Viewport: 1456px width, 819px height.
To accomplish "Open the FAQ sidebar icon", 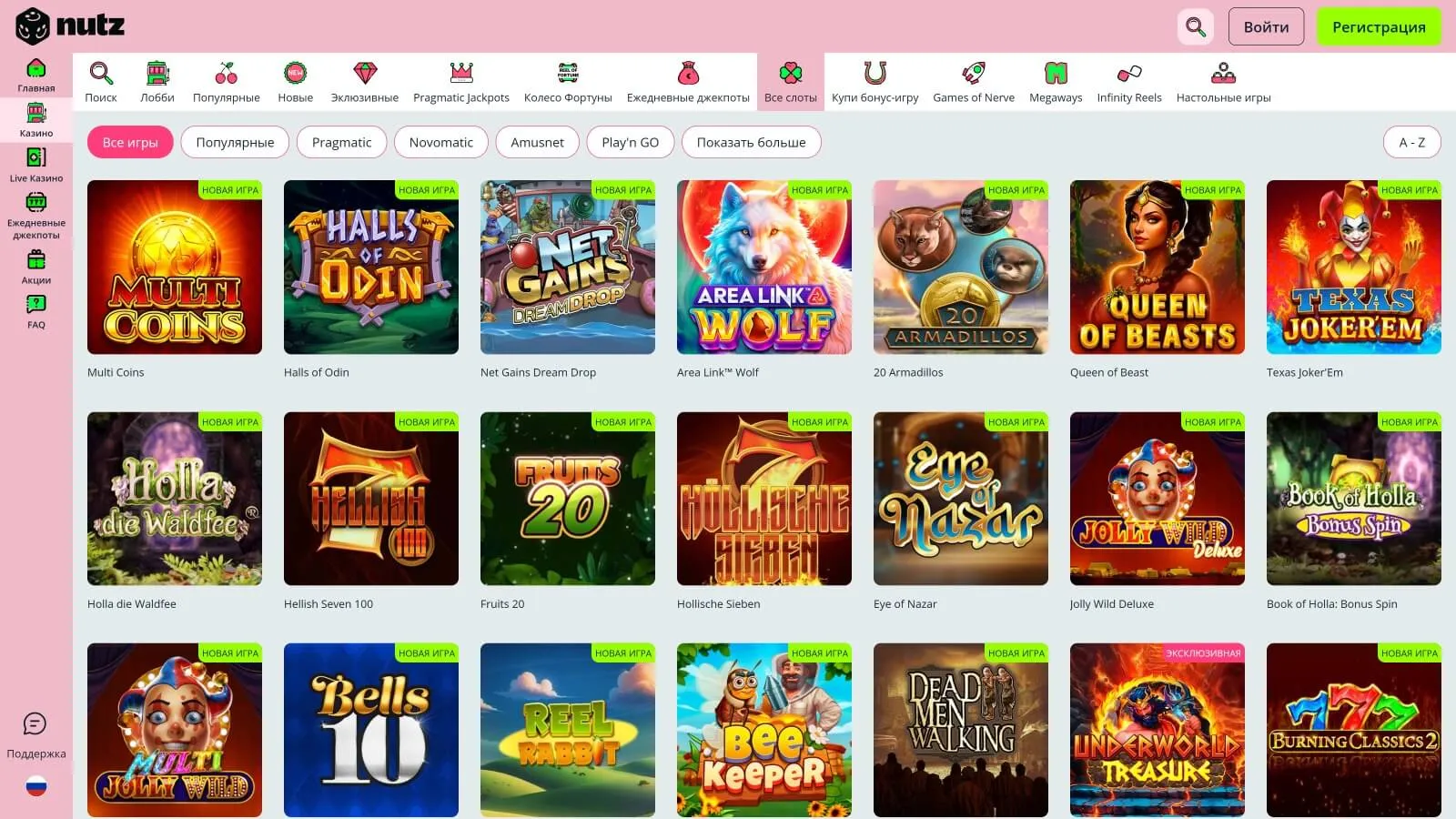I will click(x=36, y=304).
